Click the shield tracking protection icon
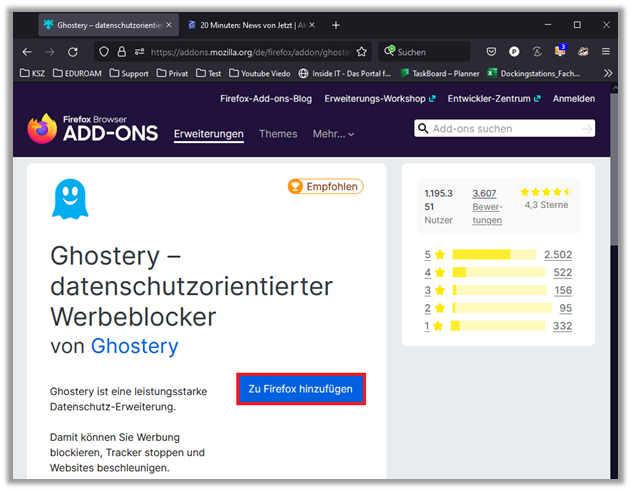631x491 pixels. [x=104, y=52]
